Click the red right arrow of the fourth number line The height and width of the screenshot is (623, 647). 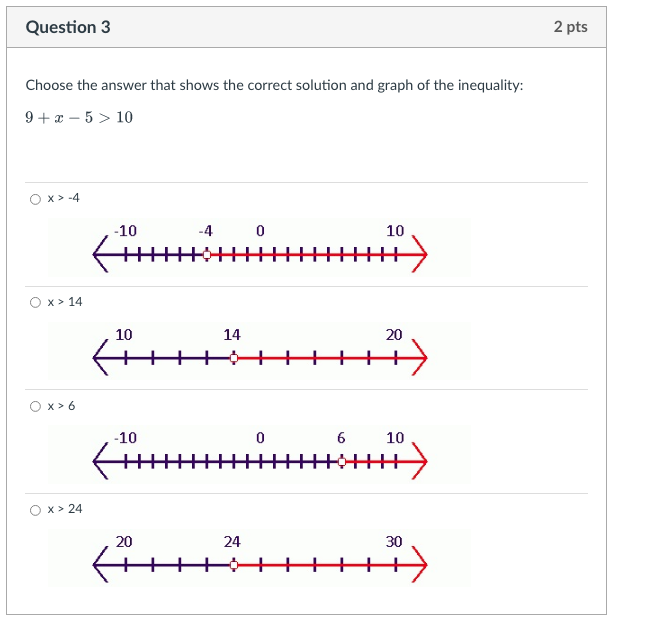tap(420, 564)
